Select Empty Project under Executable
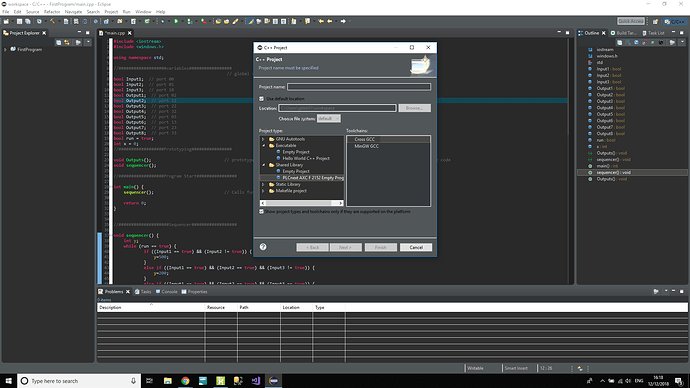 point(296,152)
